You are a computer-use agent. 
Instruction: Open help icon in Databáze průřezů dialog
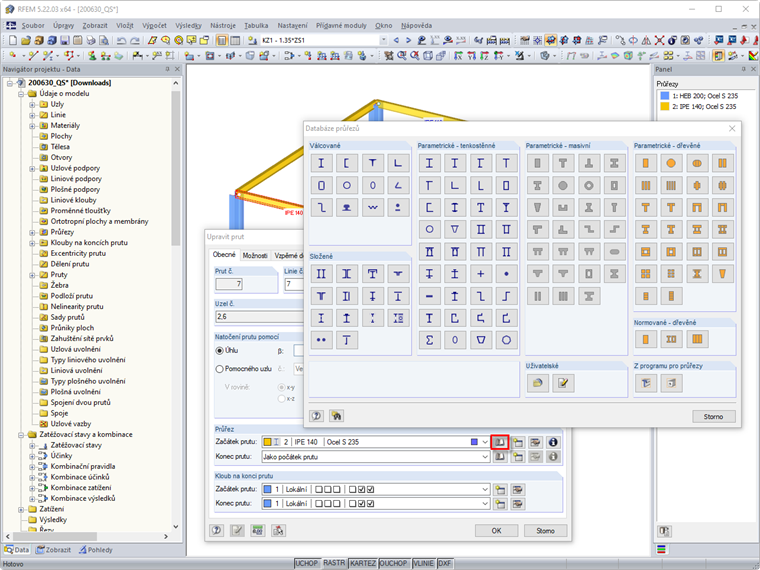(317, 416)
